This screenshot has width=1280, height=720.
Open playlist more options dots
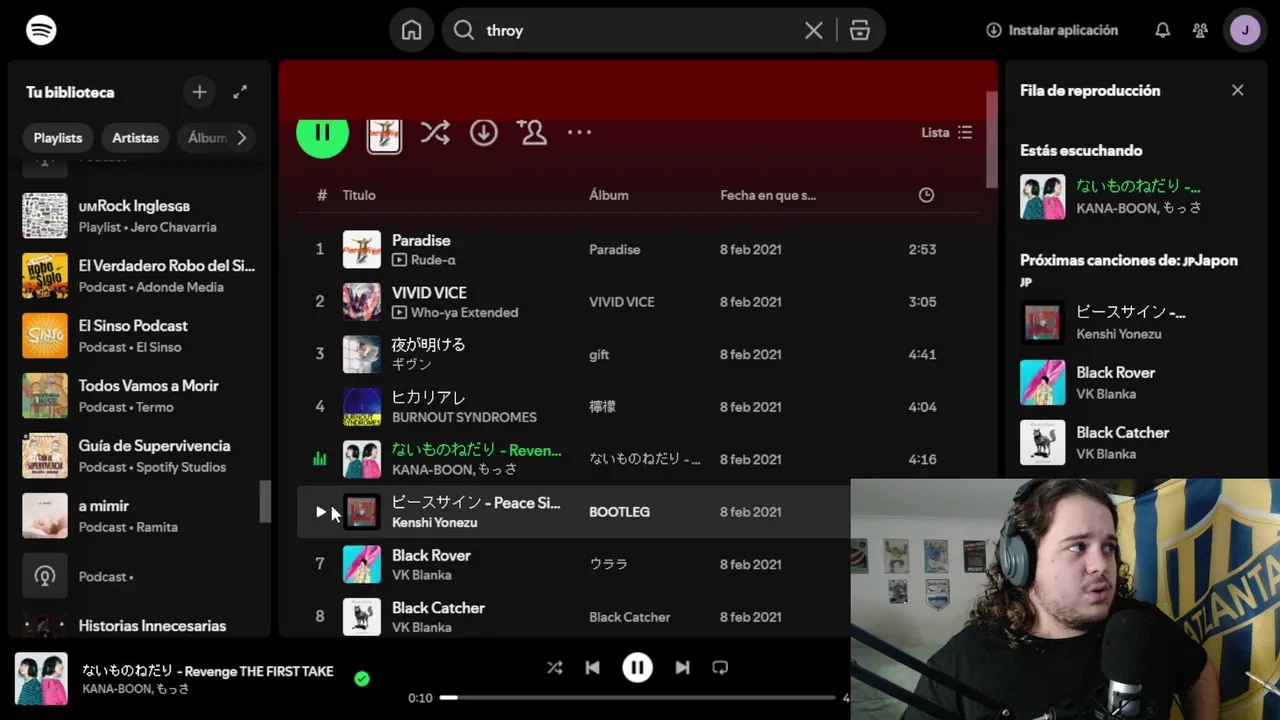coord(580,132)
